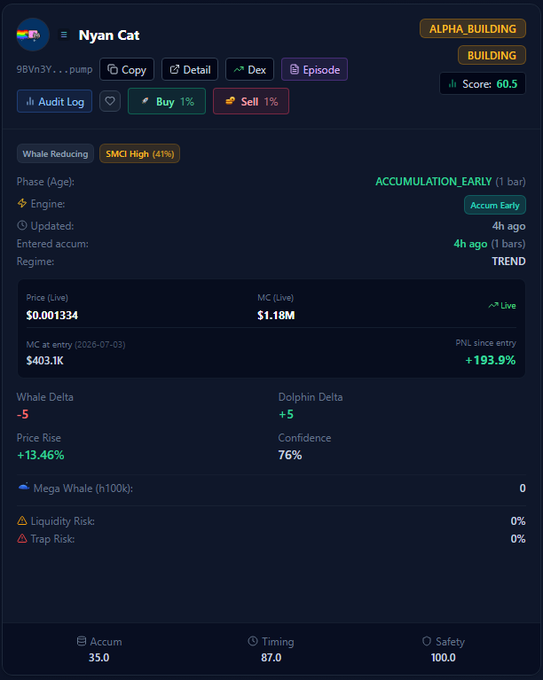Copy the token address
This screenshot has width=543, height=680.
(x=127, y=69)
